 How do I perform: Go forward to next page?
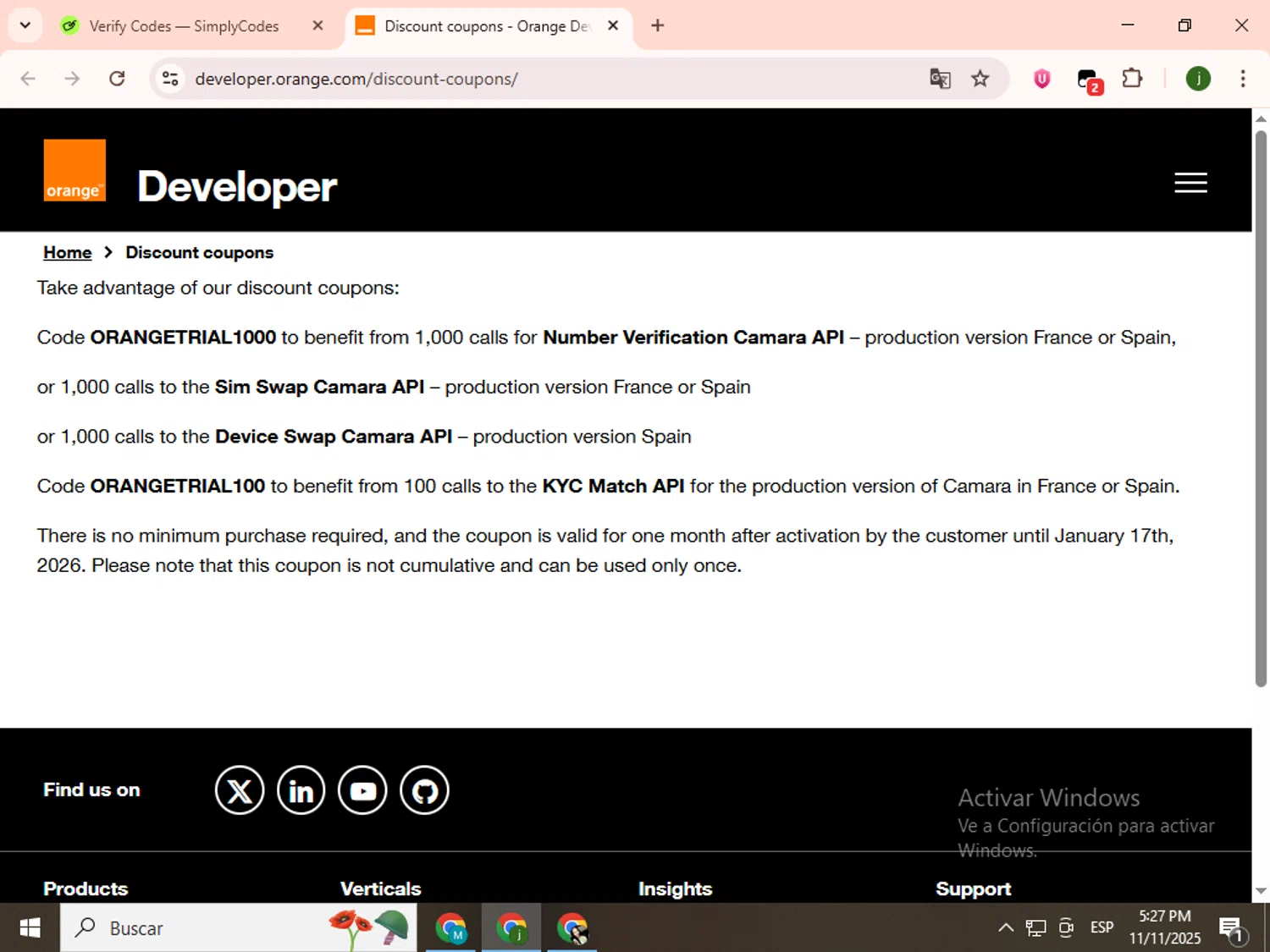72,79
